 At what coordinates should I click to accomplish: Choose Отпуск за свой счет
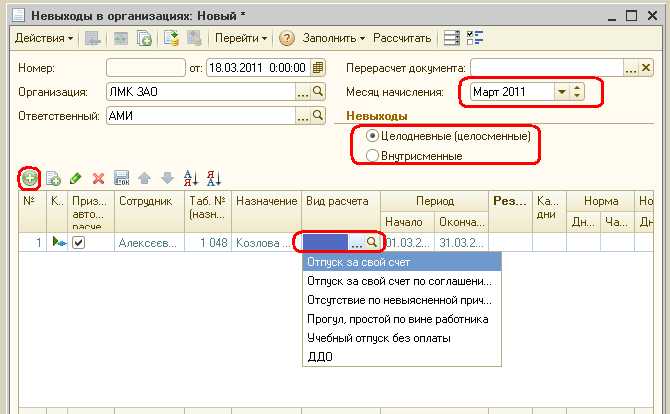(x=402, y=262)
